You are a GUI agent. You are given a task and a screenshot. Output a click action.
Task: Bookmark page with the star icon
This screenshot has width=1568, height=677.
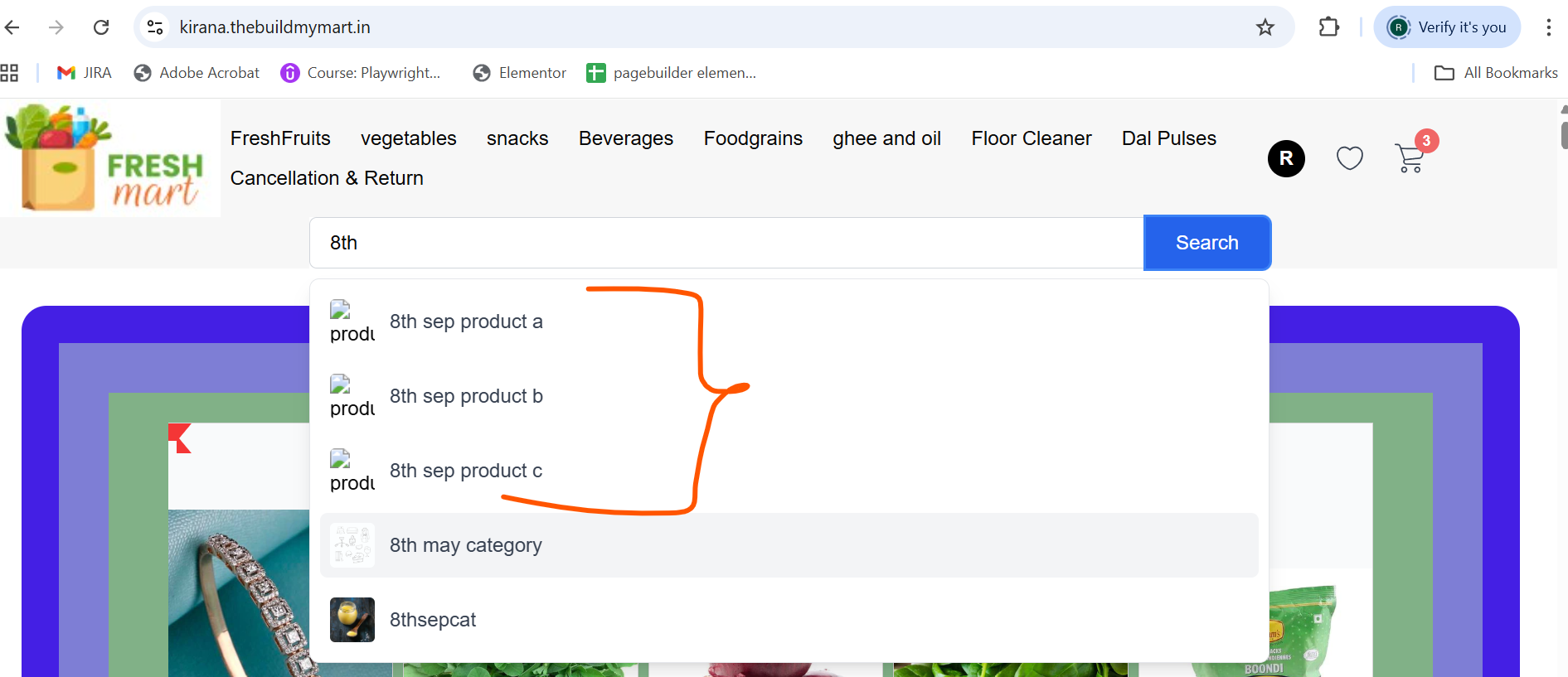pos(1265,27)
